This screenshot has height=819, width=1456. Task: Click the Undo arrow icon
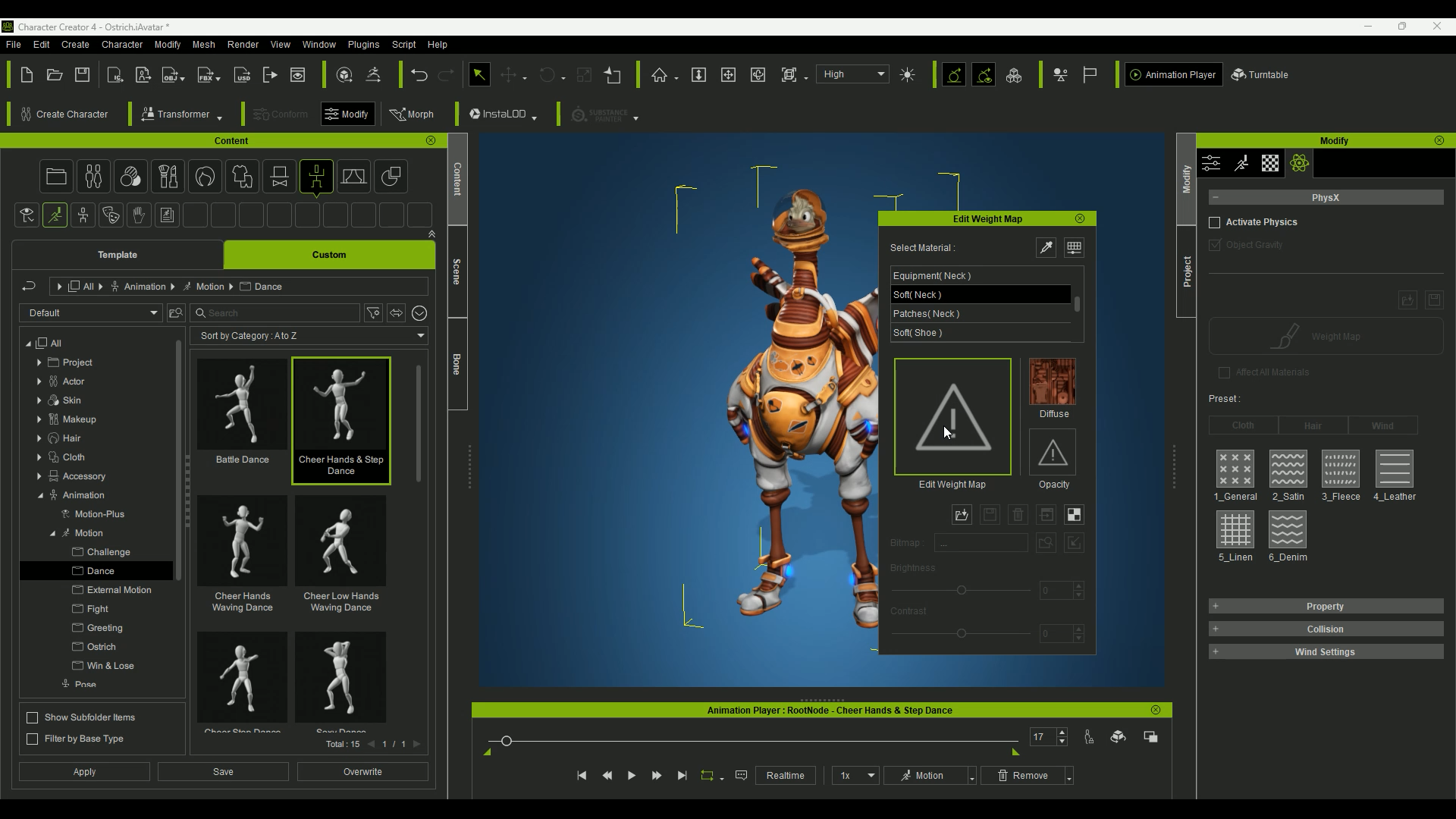419,74
